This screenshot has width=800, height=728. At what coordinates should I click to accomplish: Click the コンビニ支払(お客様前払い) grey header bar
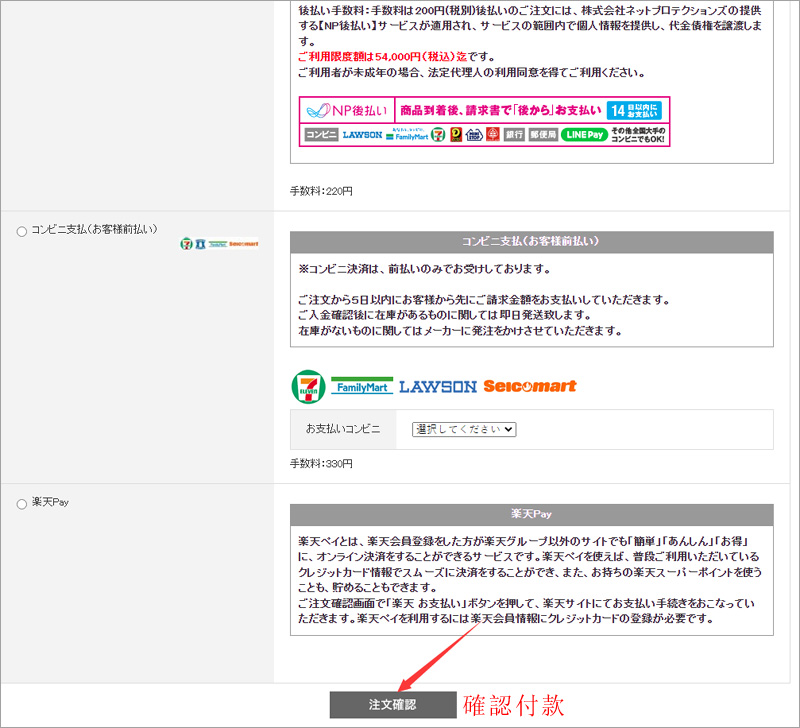531,242
